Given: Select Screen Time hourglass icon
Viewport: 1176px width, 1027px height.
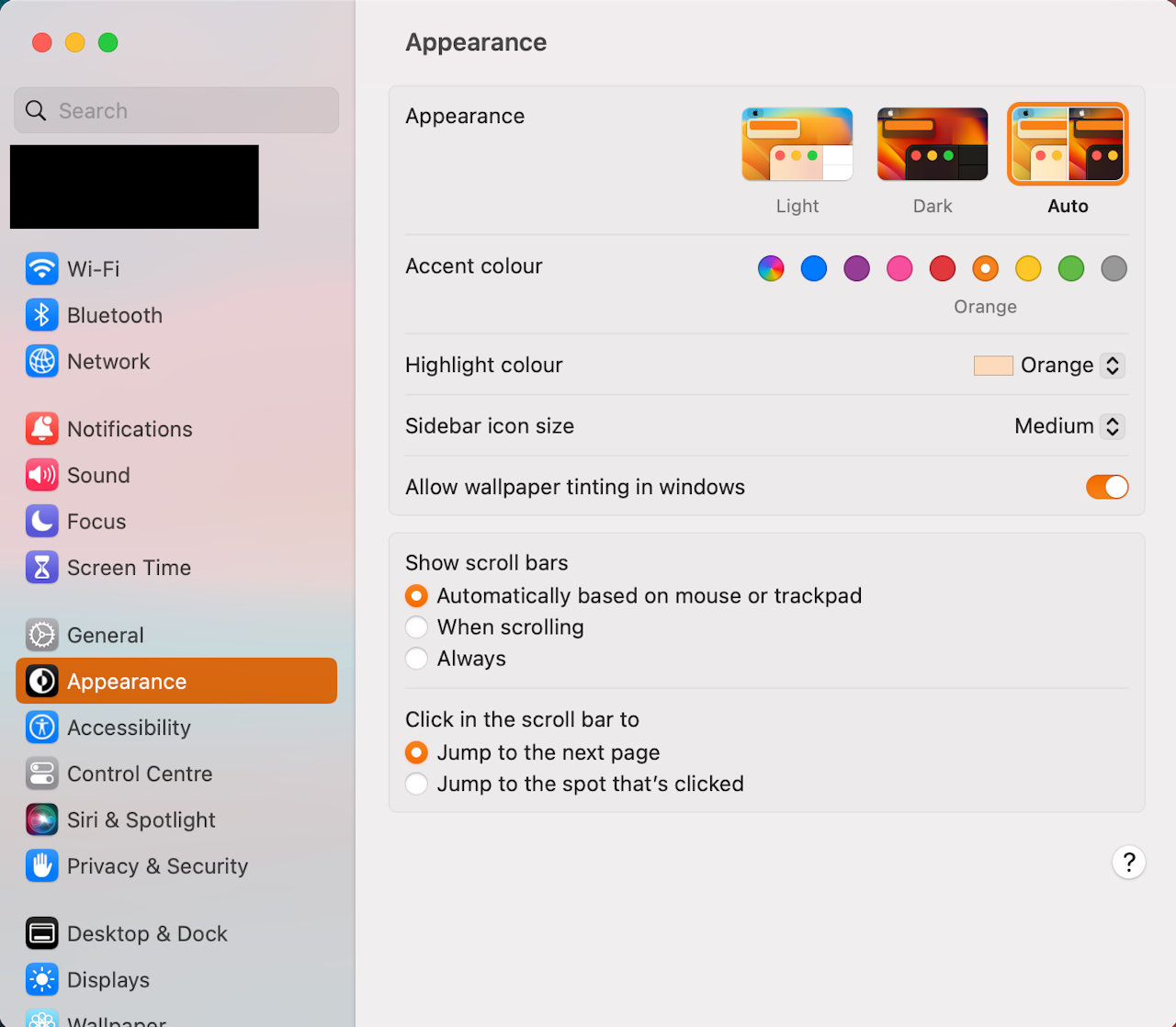Looking at the screenshot, I should click(42, 568).
